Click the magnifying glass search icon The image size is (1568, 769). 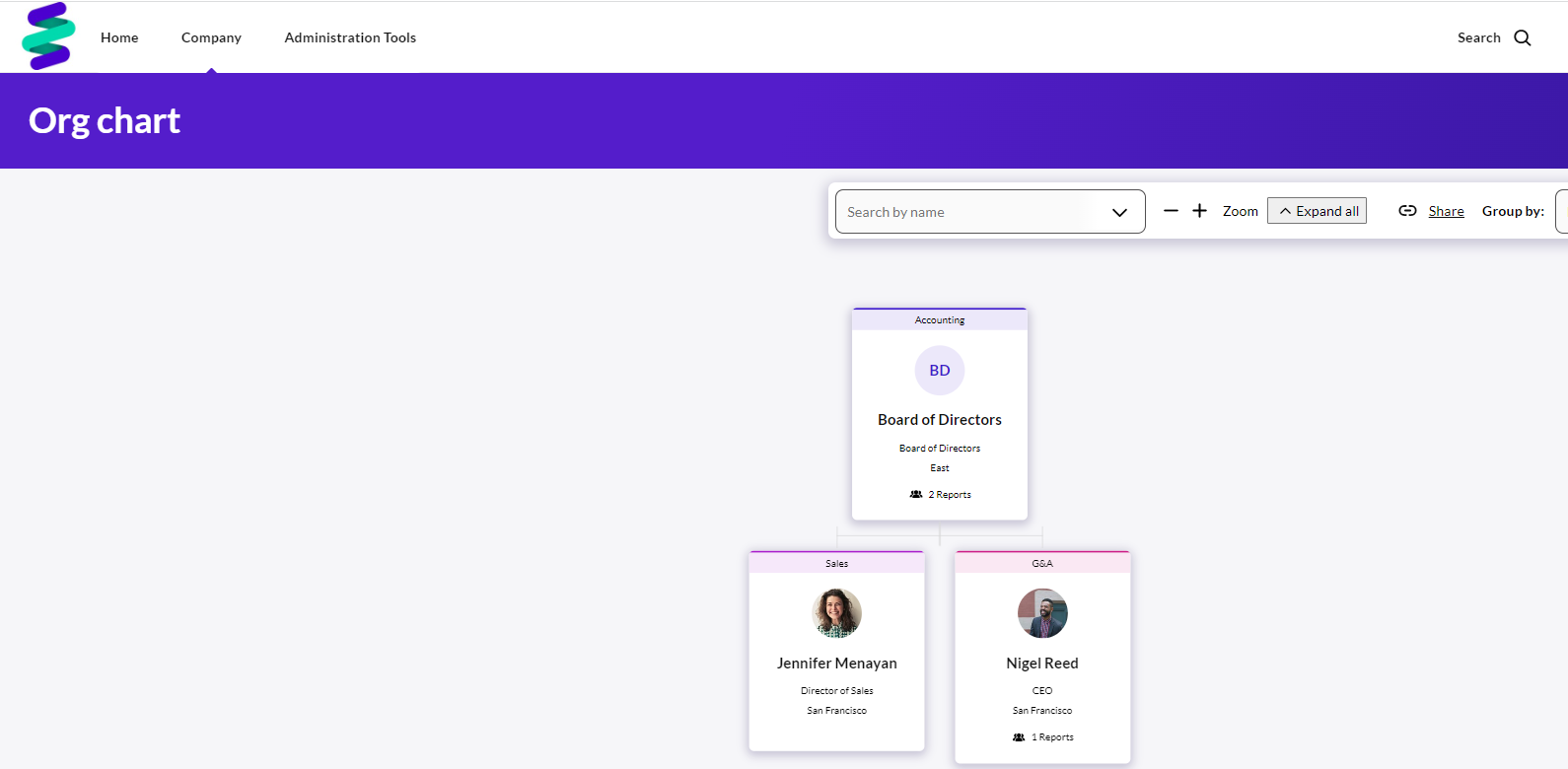1522,37
